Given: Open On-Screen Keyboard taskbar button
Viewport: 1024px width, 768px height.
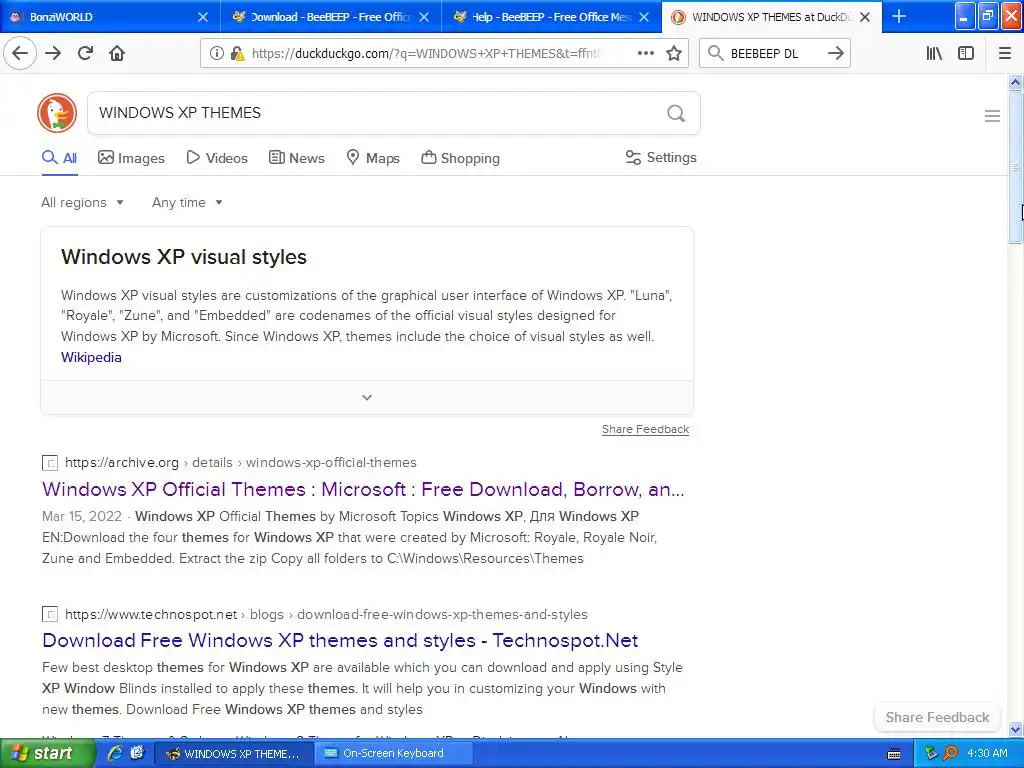Looking at the screenshot, I should pyautogui.click(x=394, y=753).
